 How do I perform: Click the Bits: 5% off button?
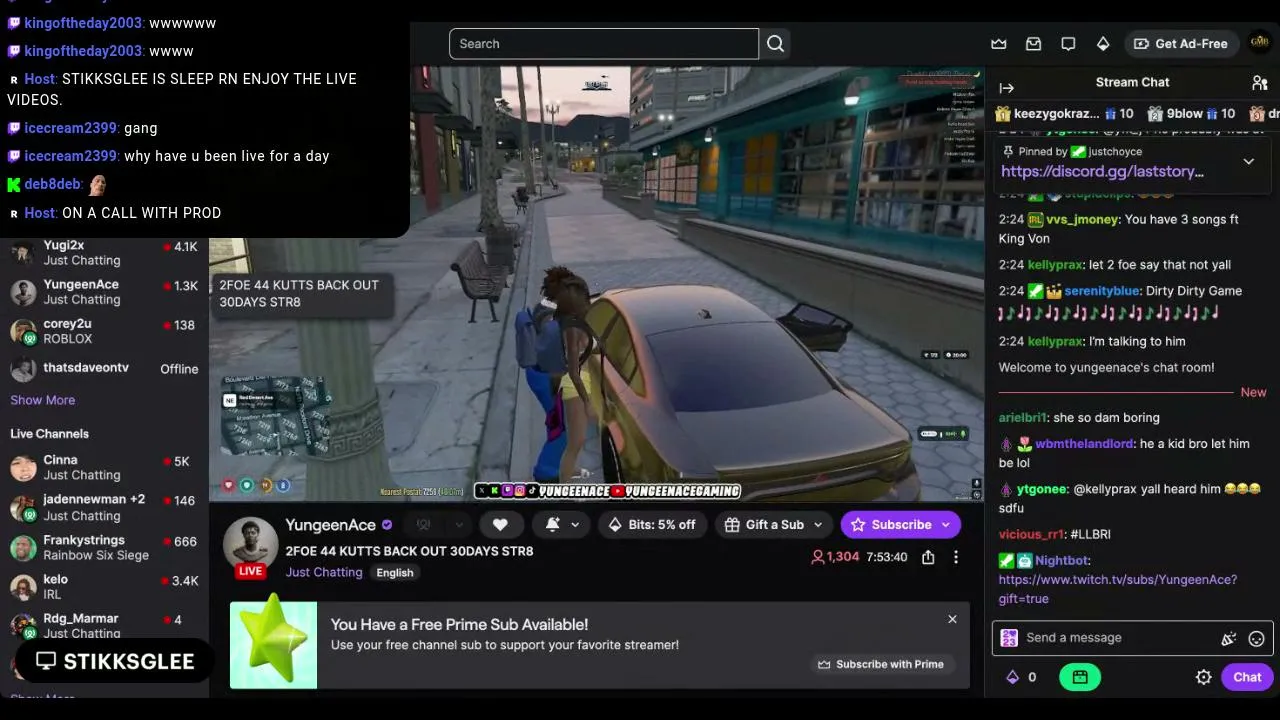coord(652,525)
